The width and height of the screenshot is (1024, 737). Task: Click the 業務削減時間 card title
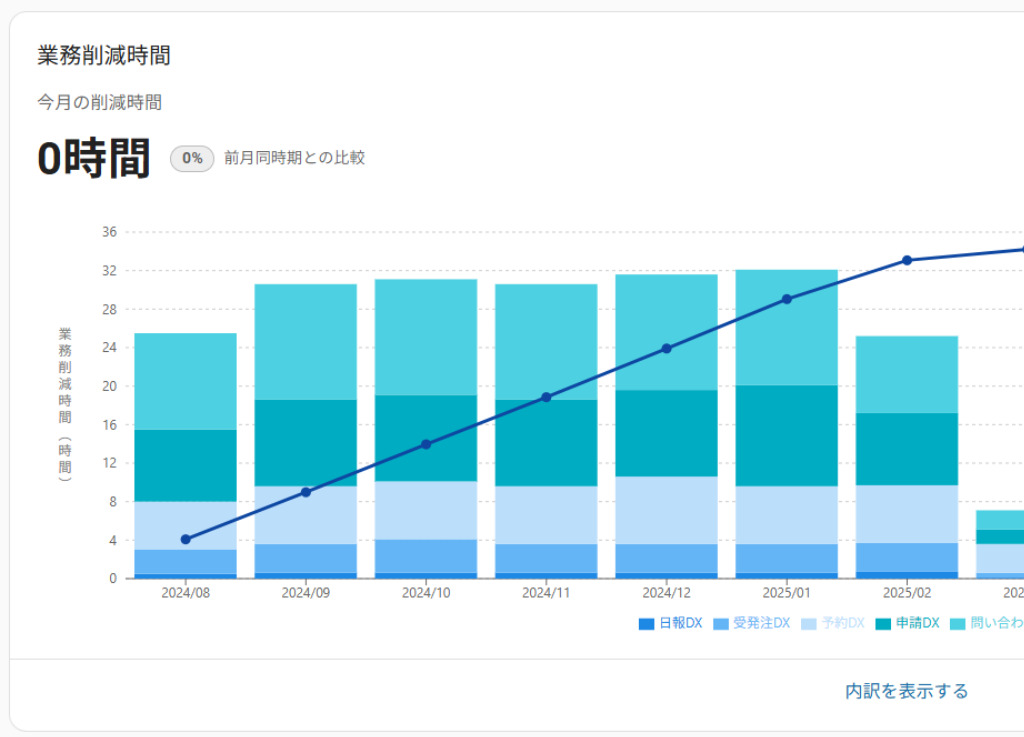coord(104,55)
